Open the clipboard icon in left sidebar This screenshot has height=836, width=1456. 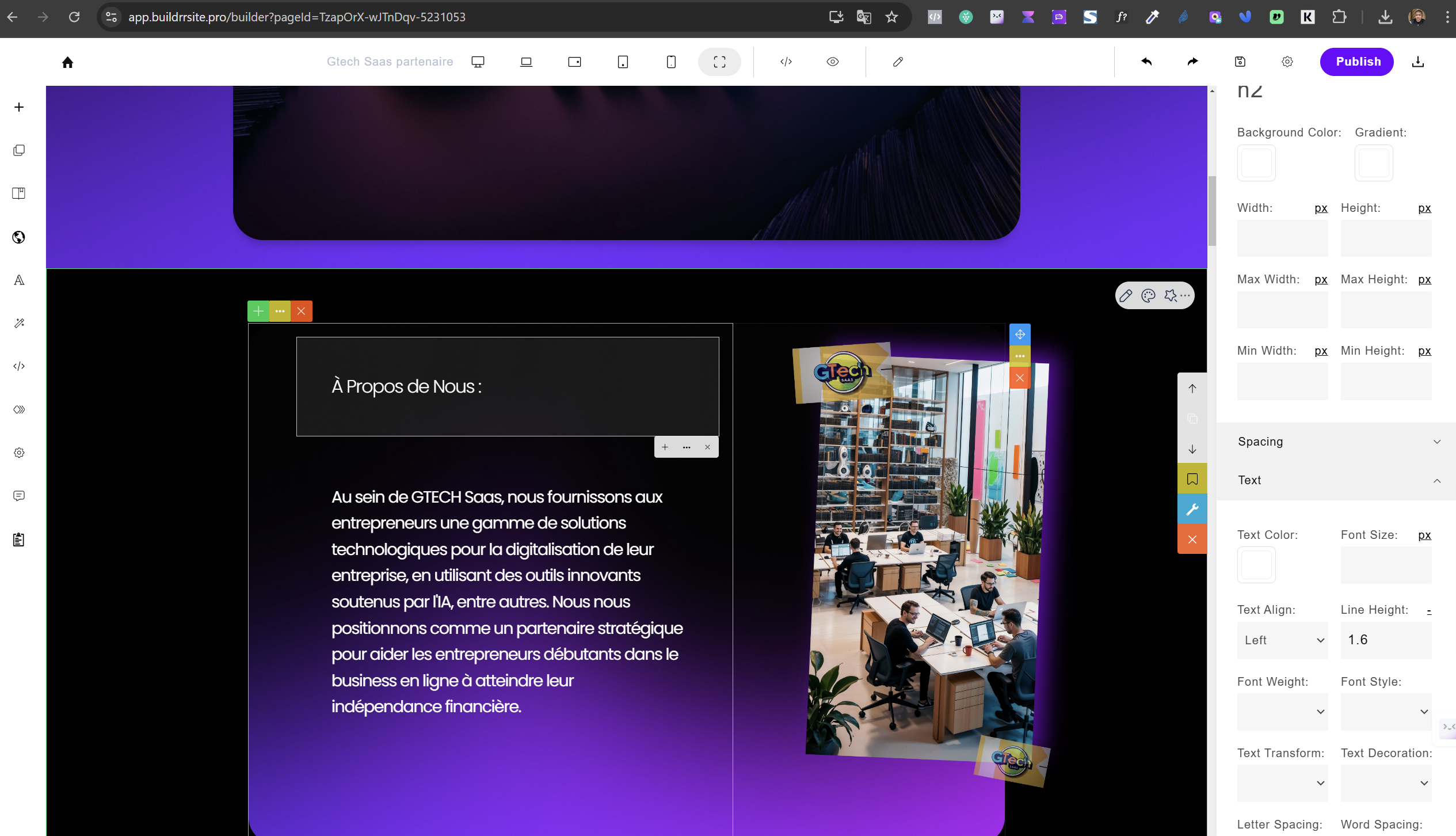point(19,539)
